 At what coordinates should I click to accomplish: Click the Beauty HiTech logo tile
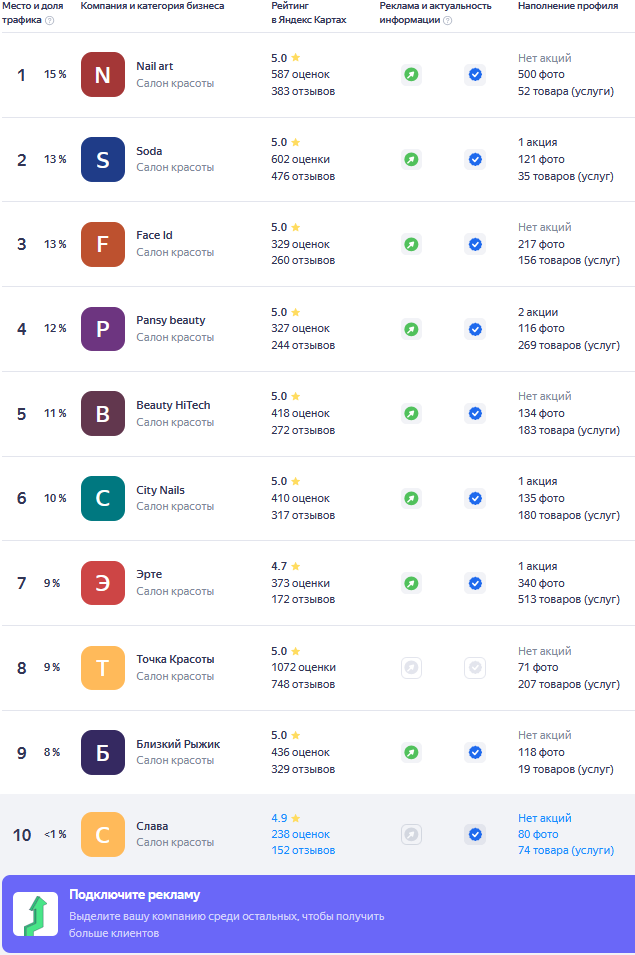pyautogui.click(x=102, y=413)
